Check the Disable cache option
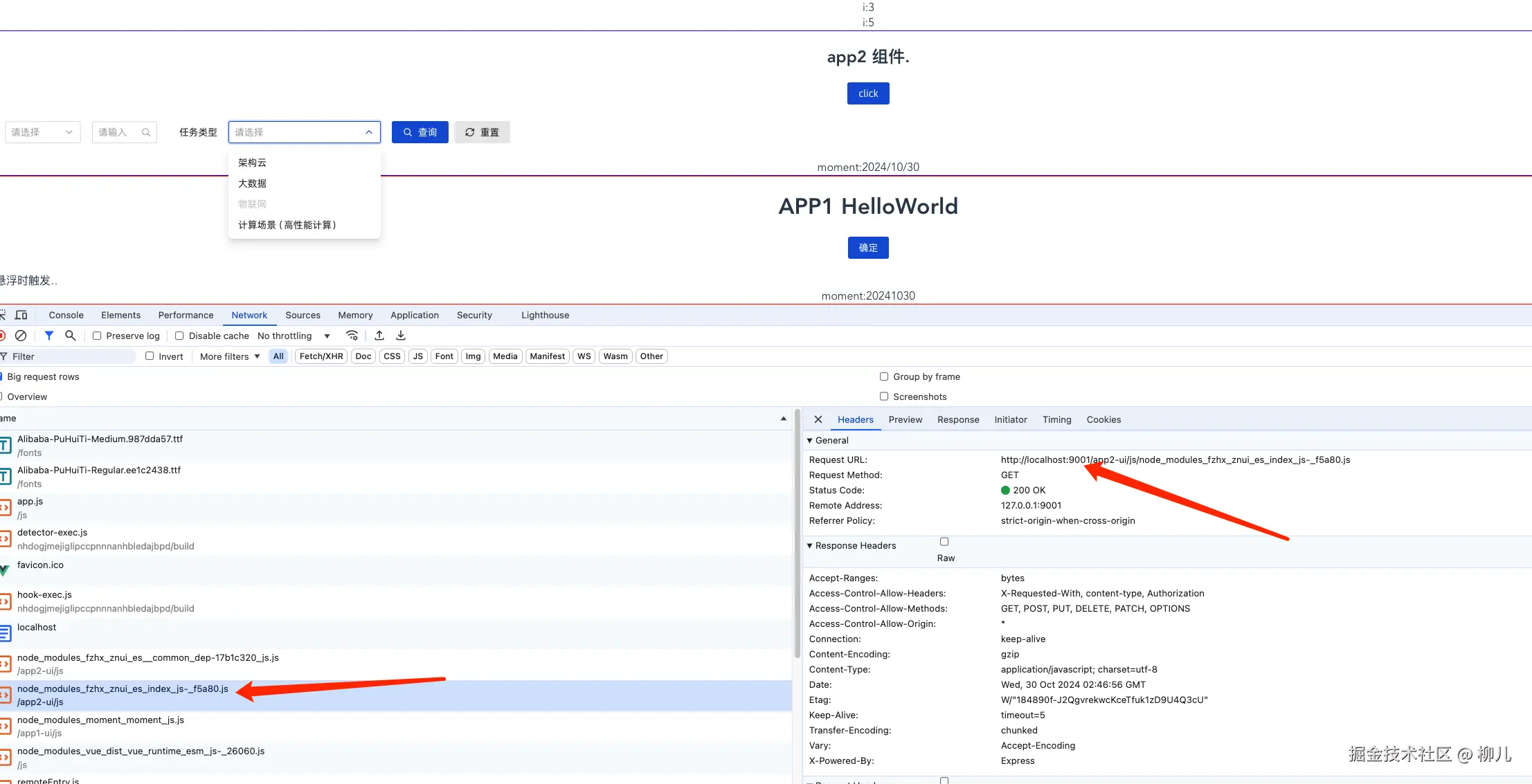Screen dimensions: 1532x784 [179, 336]
